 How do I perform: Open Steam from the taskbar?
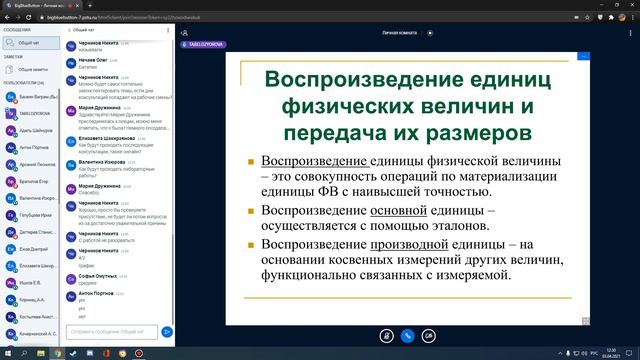coord(73,353)
